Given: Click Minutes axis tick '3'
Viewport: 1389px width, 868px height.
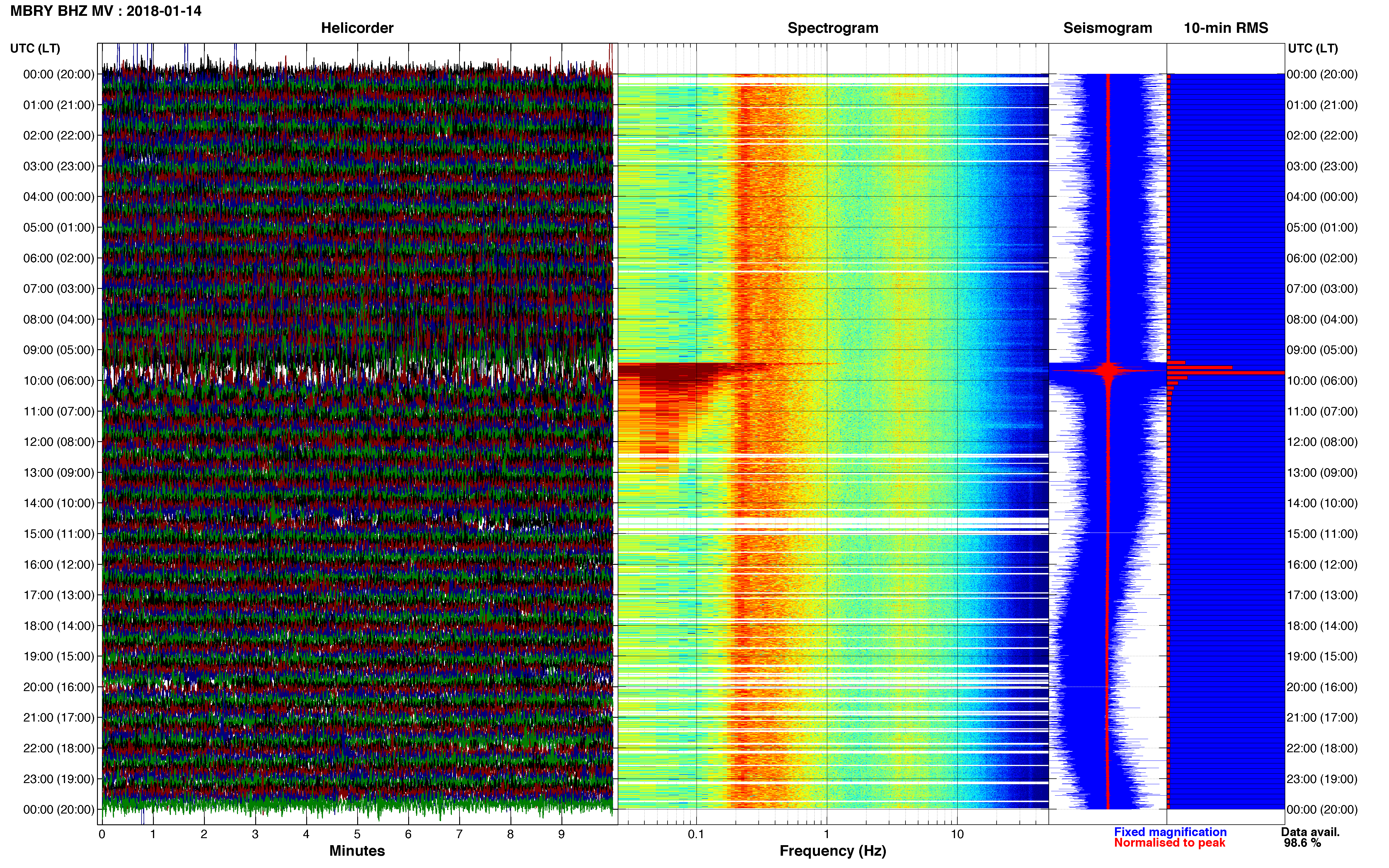Looking at the screenshot, I should [x=255, y=835].
